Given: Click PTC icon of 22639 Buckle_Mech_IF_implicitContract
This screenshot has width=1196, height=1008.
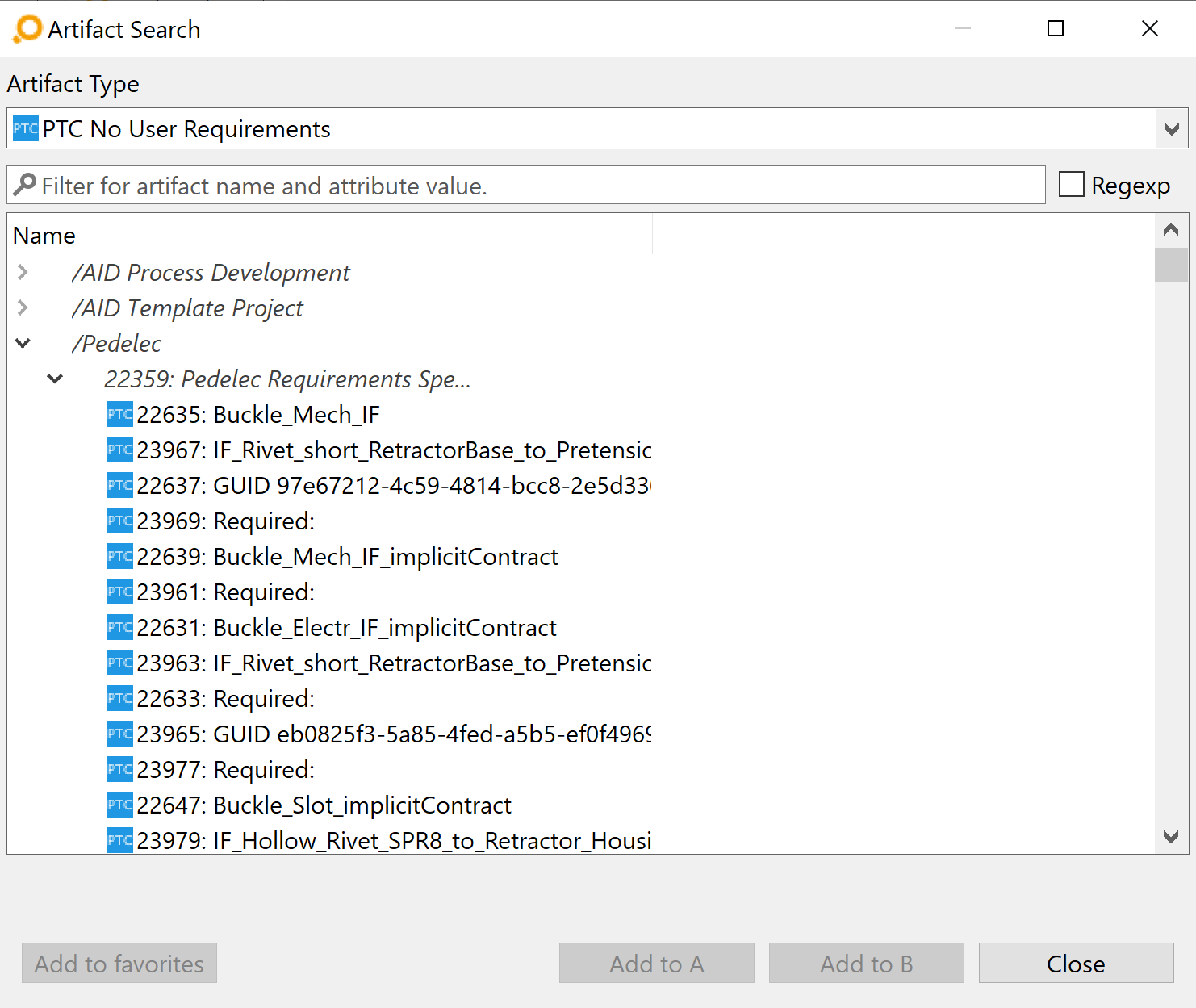Looking at the screenshot, I should (120, 556).
